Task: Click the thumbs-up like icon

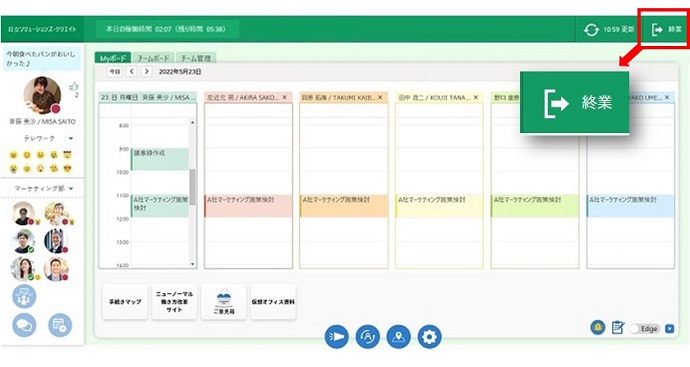Action: pos(73,87)
